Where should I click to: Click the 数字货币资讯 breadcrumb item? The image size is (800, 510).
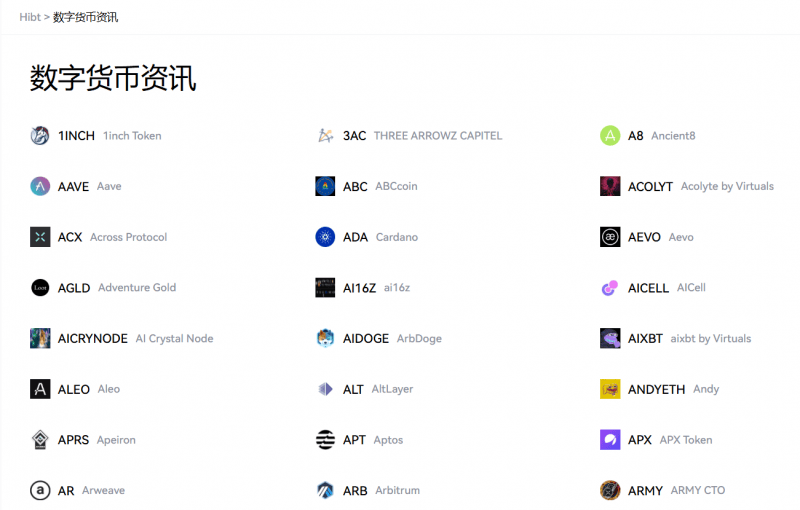tap(85, 17)
